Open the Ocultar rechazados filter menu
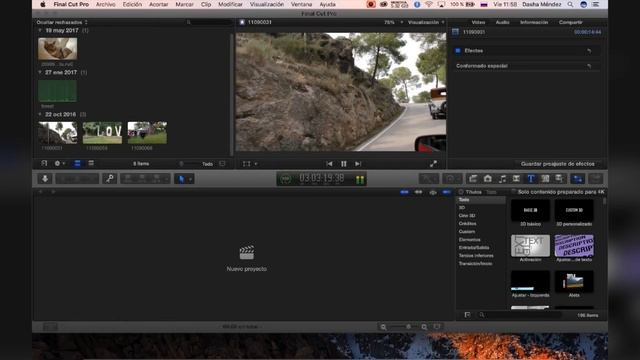This screenshot has height=360, width=640. coord(62,22)
